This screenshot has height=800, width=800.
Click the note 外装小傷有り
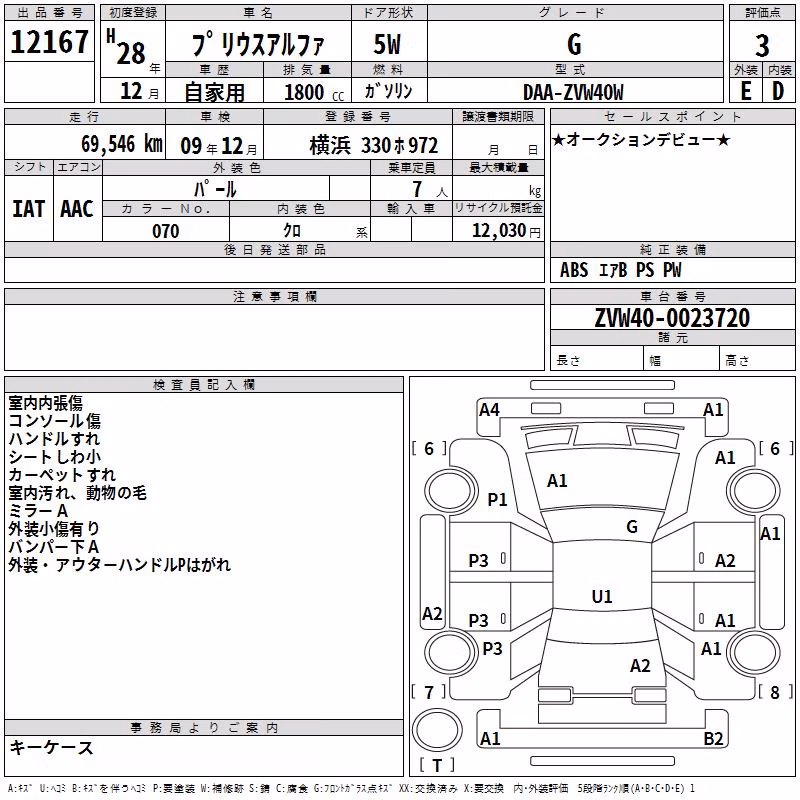click(x=54, y=529)
